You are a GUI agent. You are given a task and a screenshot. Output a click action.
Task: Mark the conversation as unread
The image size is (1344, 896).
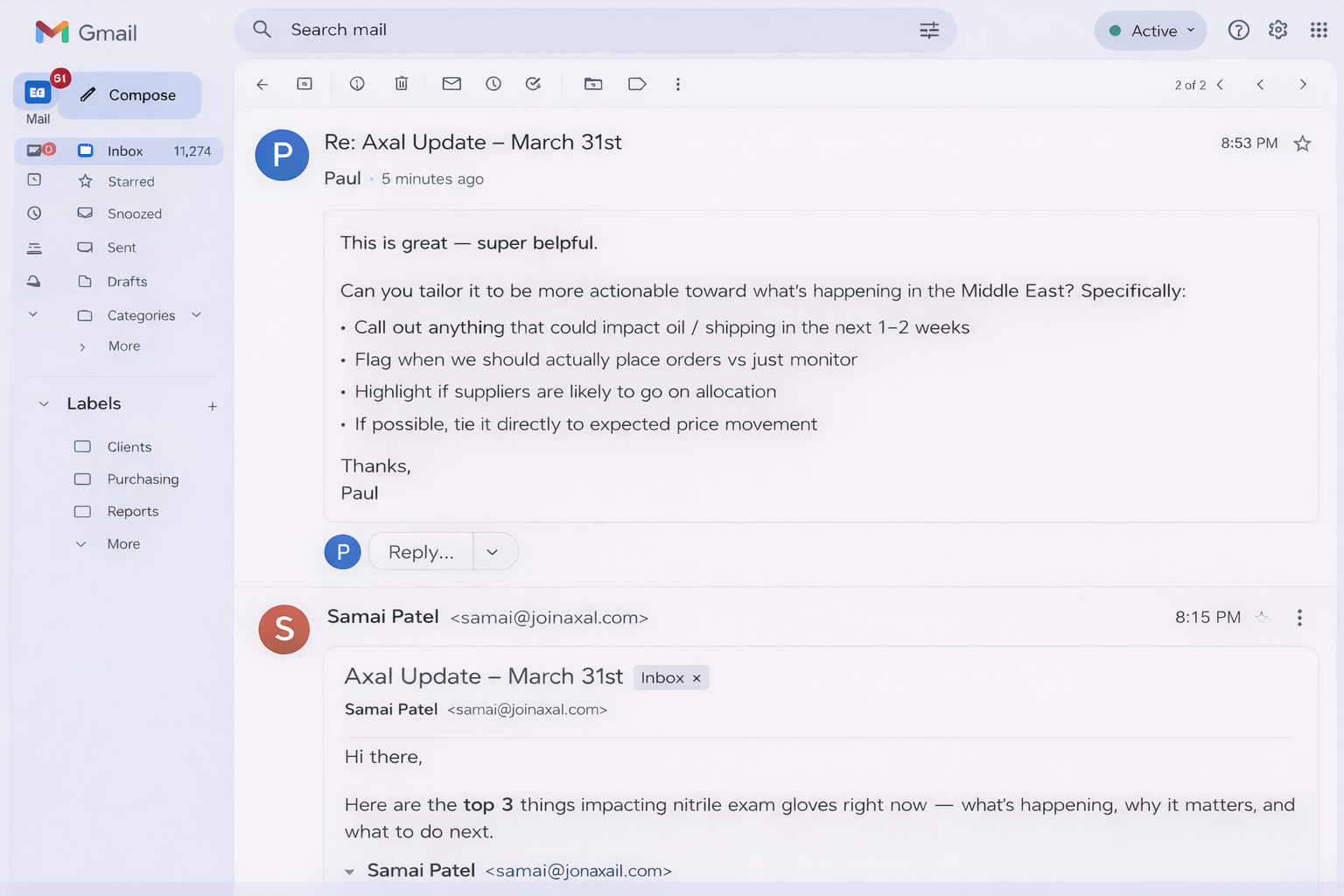451,83
